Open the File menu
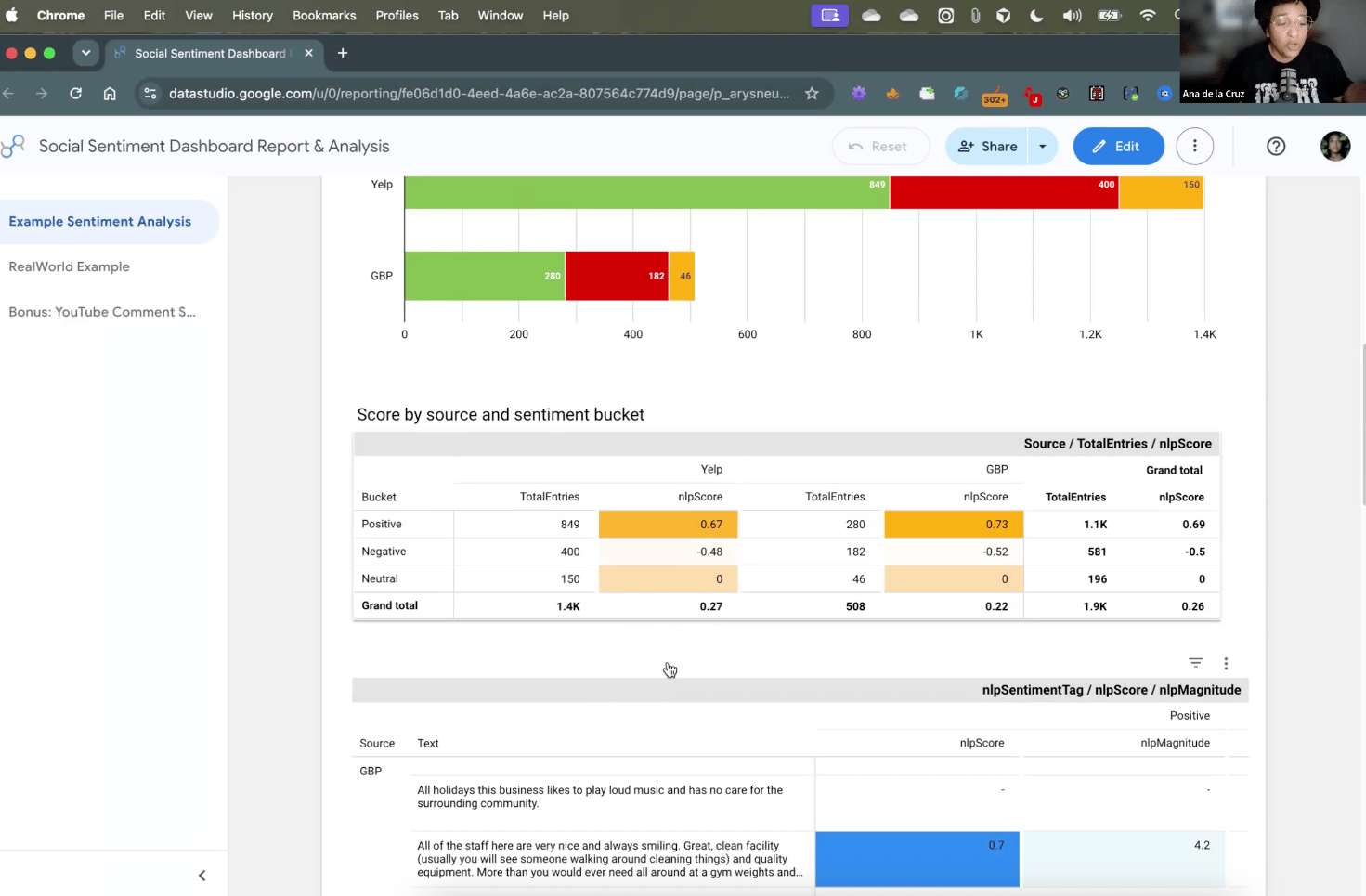Viewport: 1366px width, 896px height. pyautogui.click(x=114, y=15)
